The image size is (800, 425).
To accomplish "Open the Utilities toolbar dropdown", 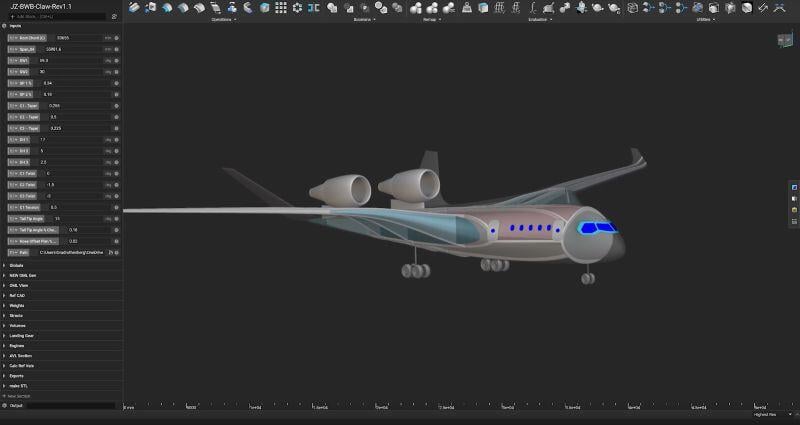I will click(x=706, y=19).
